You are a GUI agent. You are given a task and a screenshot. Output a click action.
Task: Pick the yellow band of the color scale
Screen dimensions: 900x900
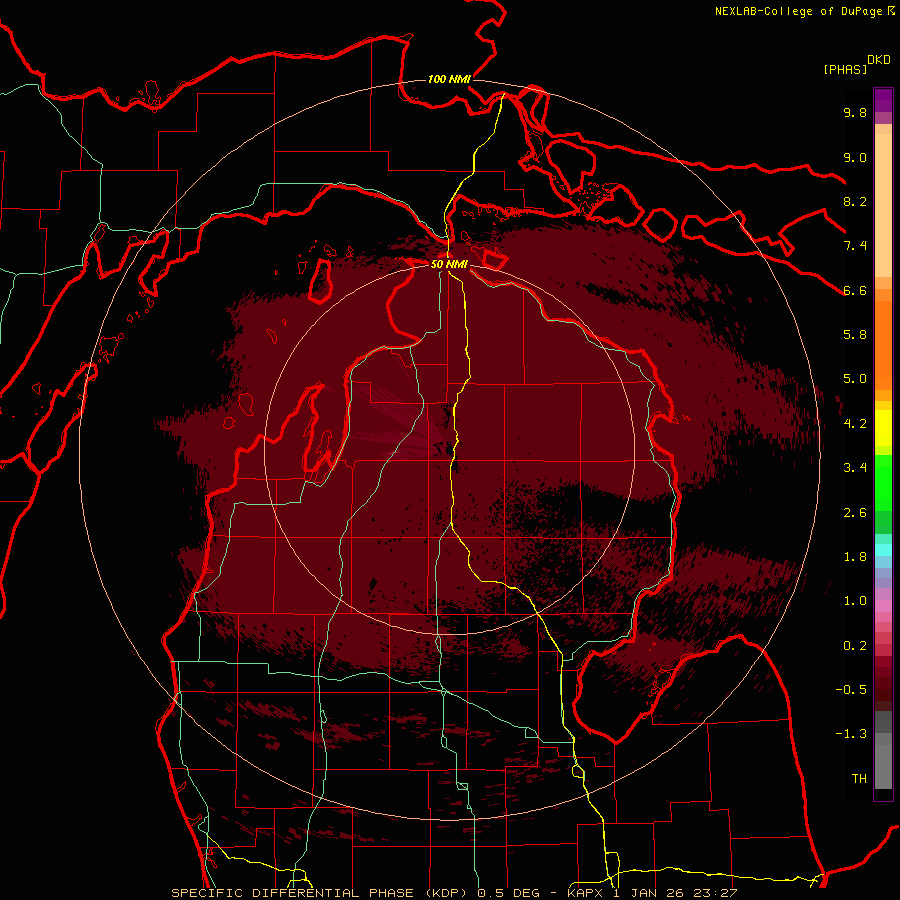pos(883,428)
